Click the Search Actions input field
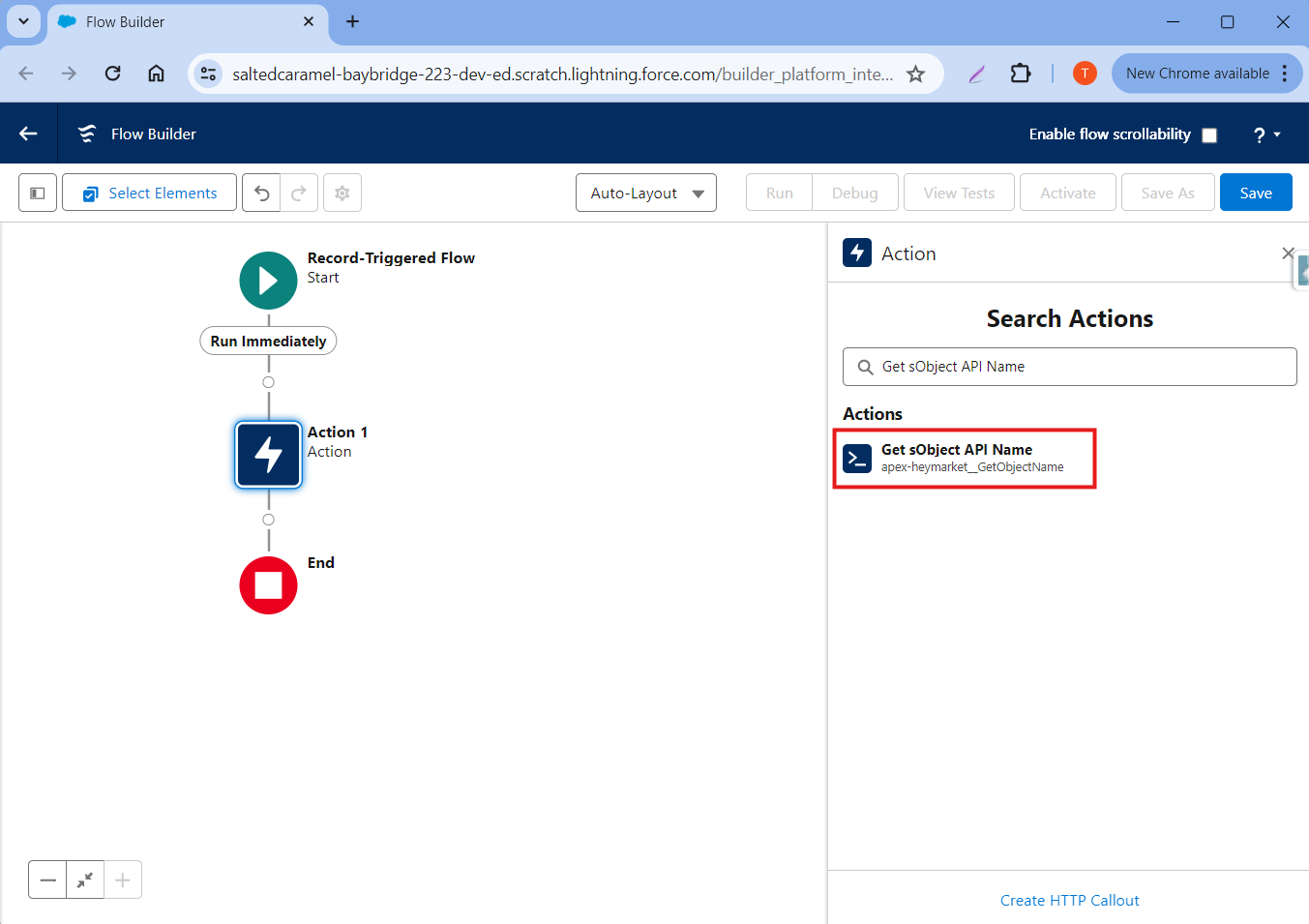The height and width of the screenshot is (924, 1309). [1069, 367]
